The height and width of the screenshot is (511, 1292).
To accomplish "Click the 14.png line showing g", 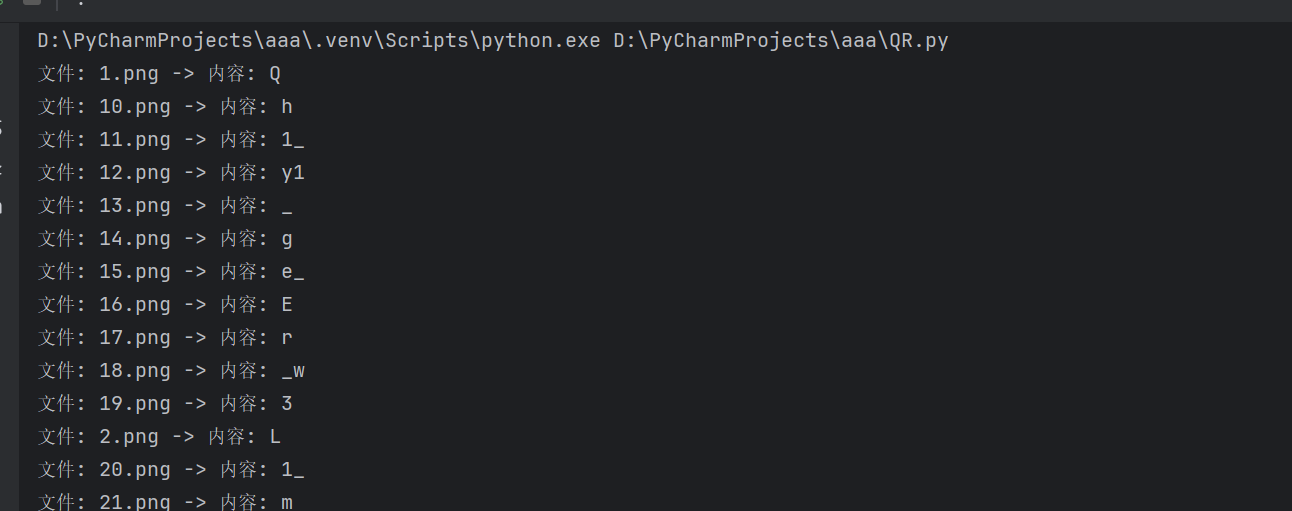I will pos(166,239).
